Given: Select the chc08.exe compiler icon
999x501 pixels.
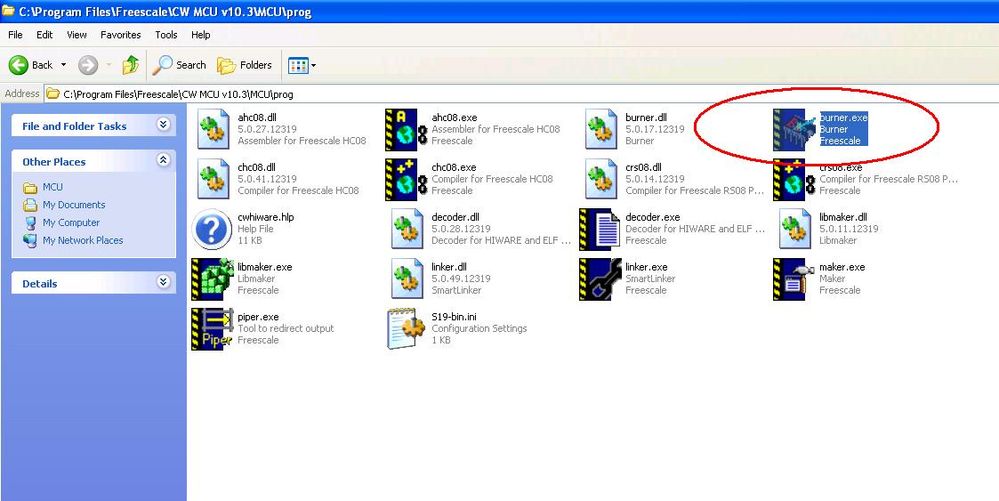Looking at the screenshot, I should (x=406, y=179).
